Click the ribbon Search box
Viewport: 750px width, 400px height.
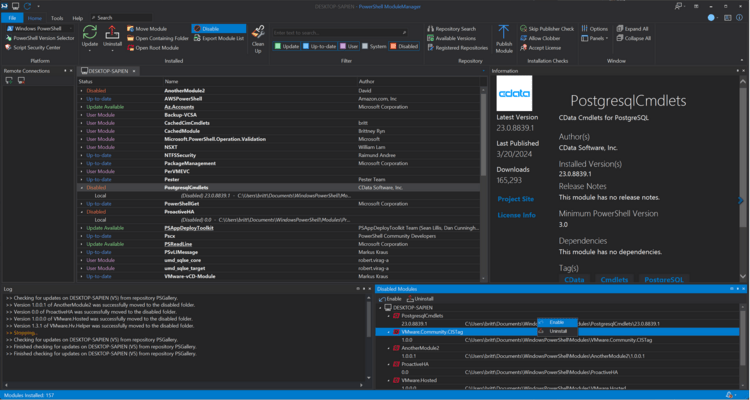point(121,18)
